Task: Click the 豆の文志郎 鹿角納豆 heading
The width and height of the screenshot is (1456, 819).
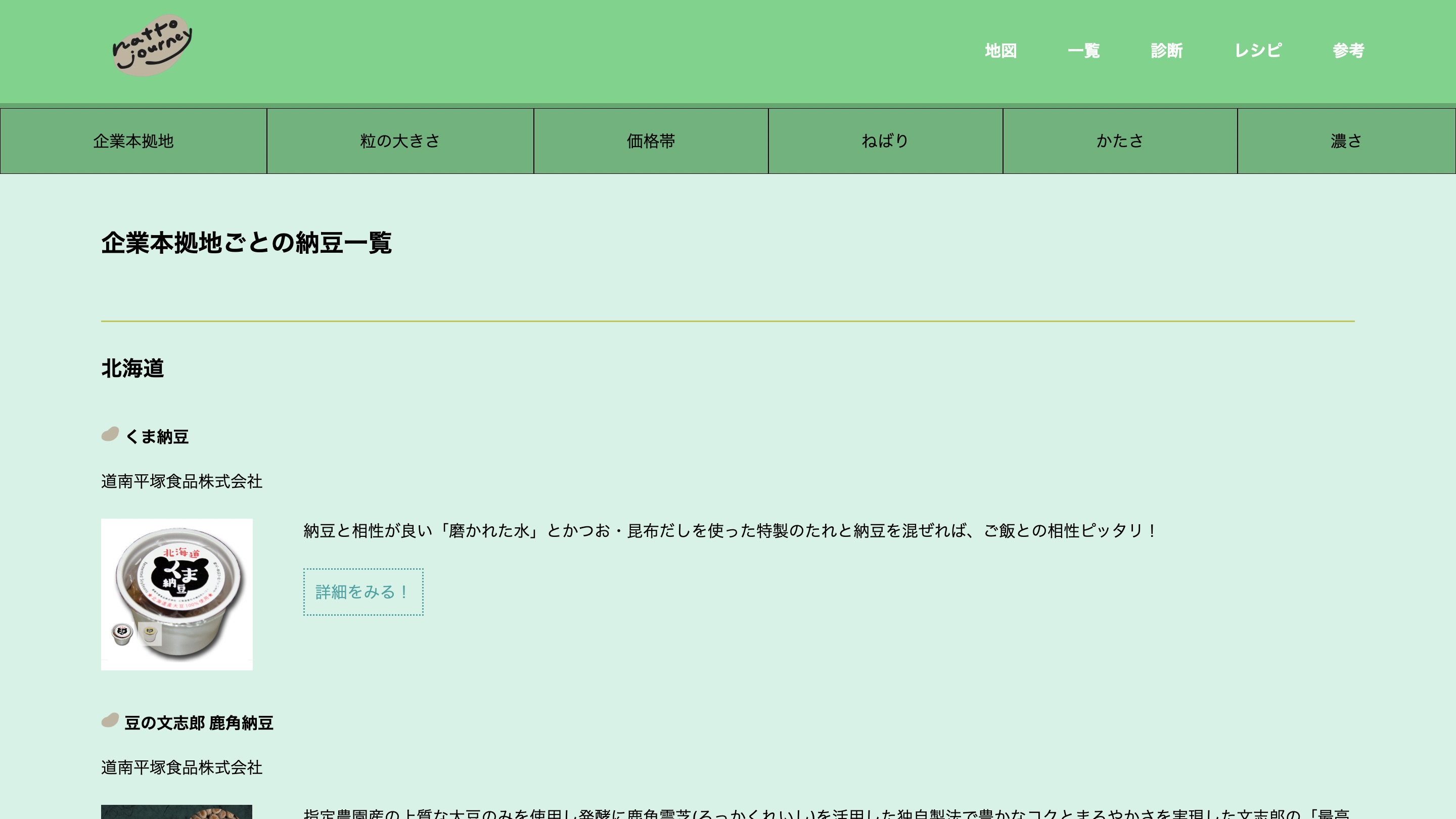Action: click(x=199, y=723)
